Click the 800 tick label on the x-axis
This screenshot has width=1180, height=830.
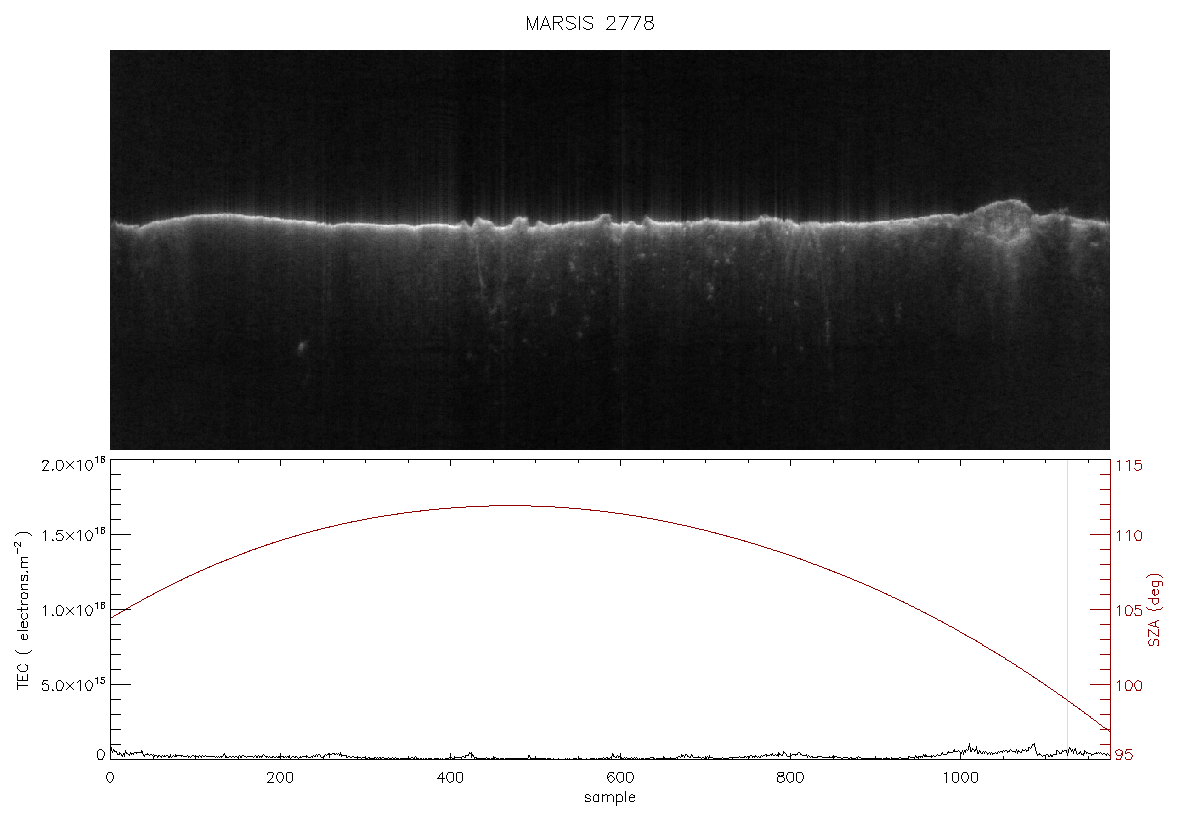[790, 778]
